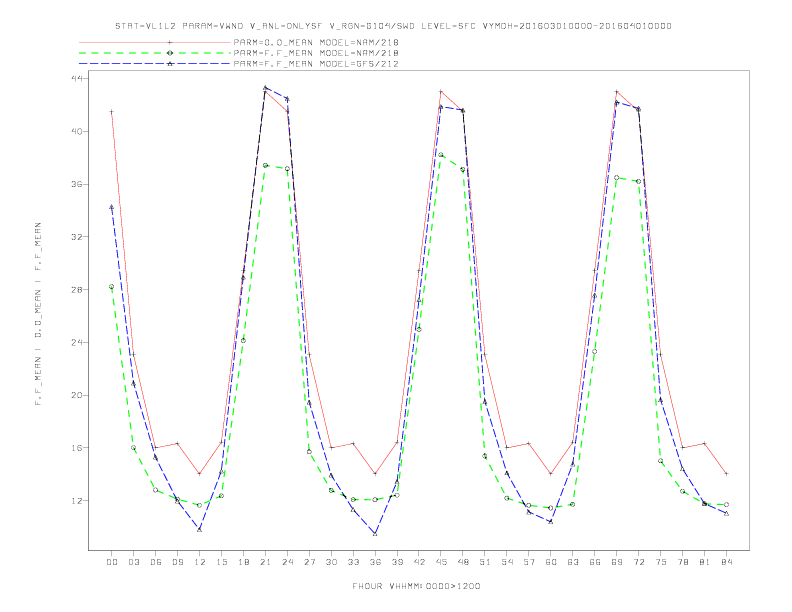Screen dimensions: 792x612
Task: Click x-axis forecast hour label 39
Action: [397, 562]
